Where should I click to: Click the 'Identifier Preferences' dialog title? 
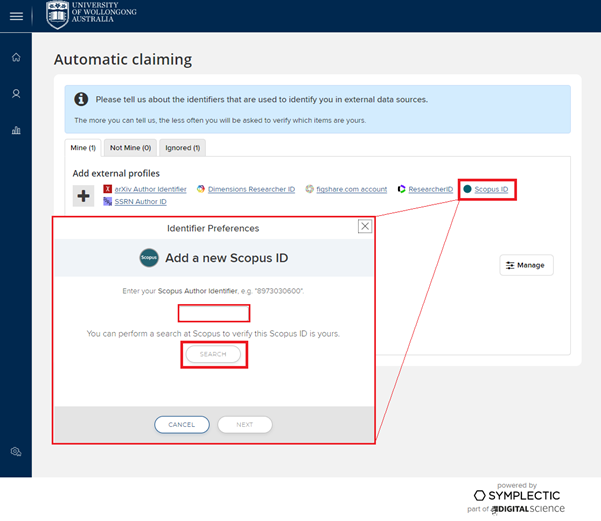click(213, 228)
